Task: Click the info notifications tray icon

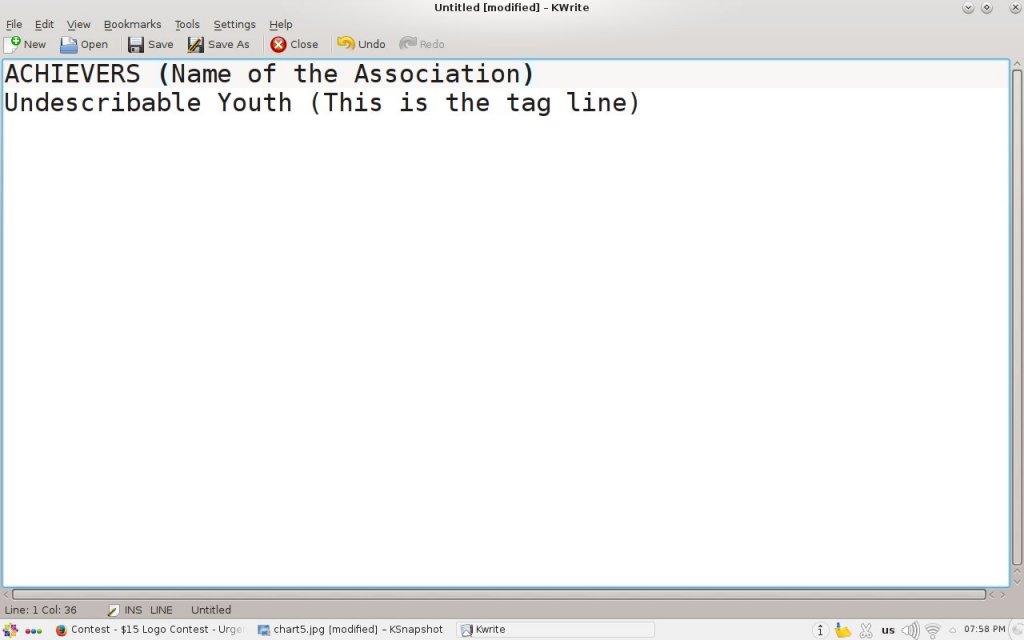Action: tap(820, 630)
